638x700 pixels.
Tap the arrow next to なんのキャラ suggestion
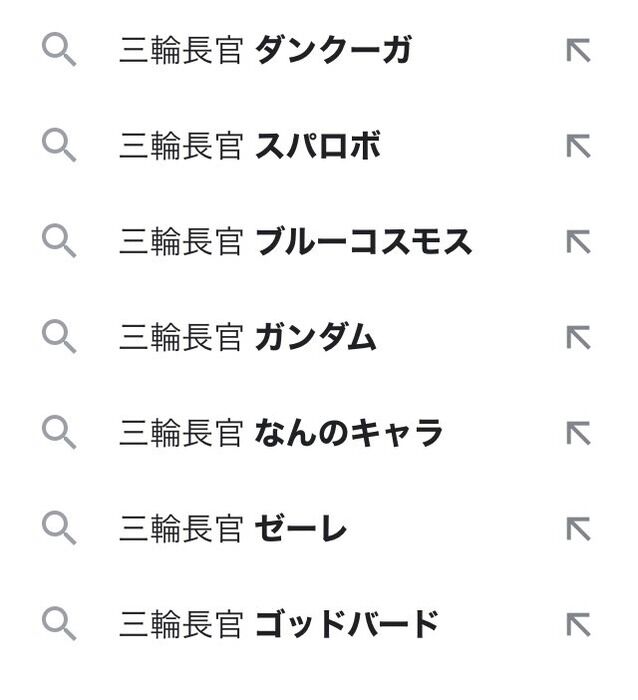pyautogui.click(x=578, y=433)
